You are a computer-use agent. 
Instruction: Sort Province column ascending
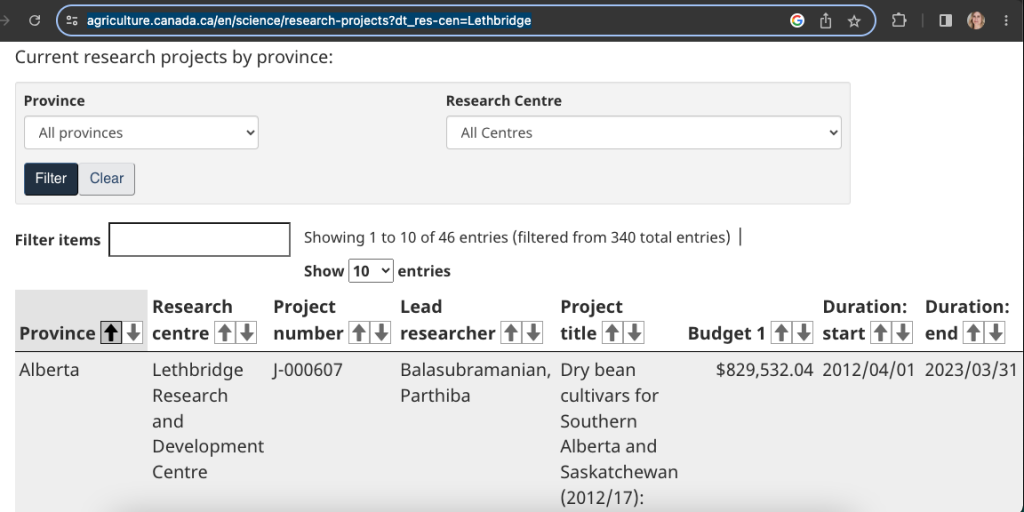111,333
